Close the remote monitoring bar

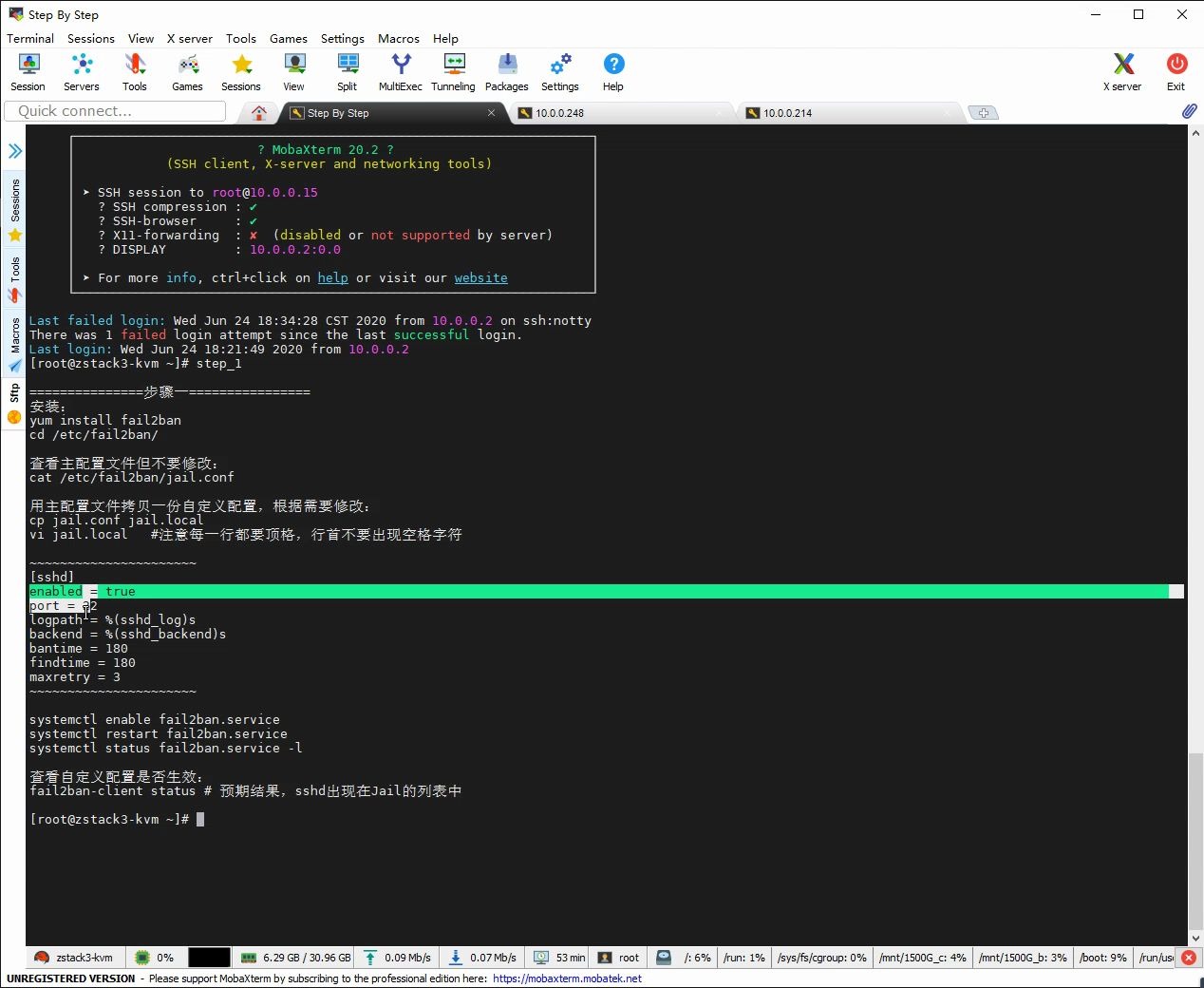(x=1189, y=958)
